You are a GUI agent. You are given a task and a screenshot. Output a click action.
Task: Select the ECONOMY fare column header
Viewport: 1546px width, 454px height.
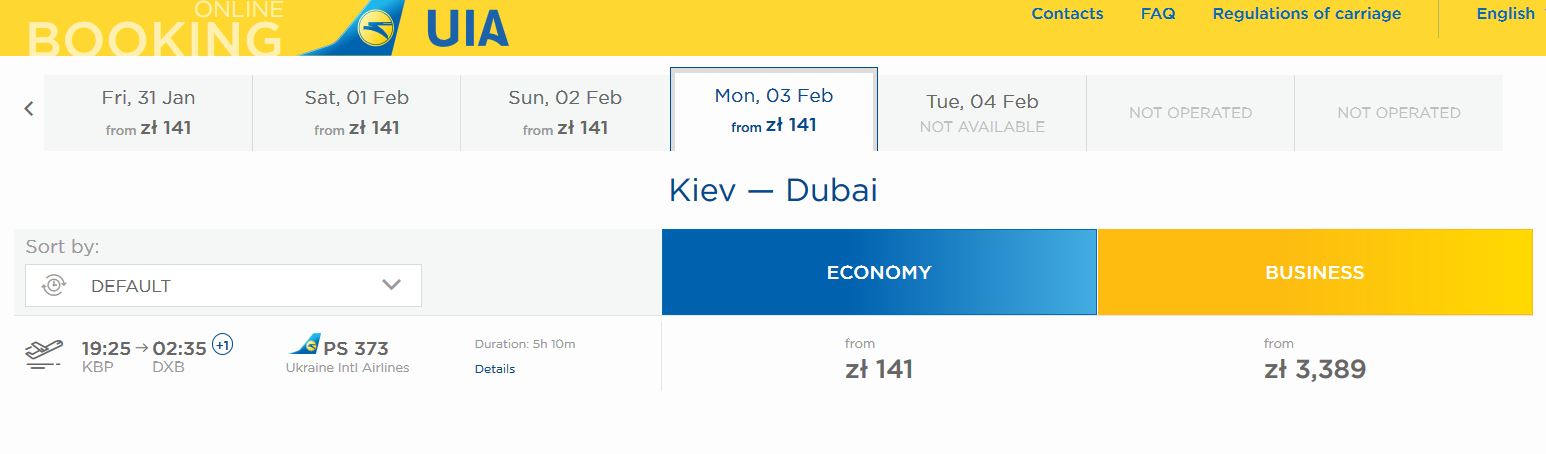click(879, 272)
